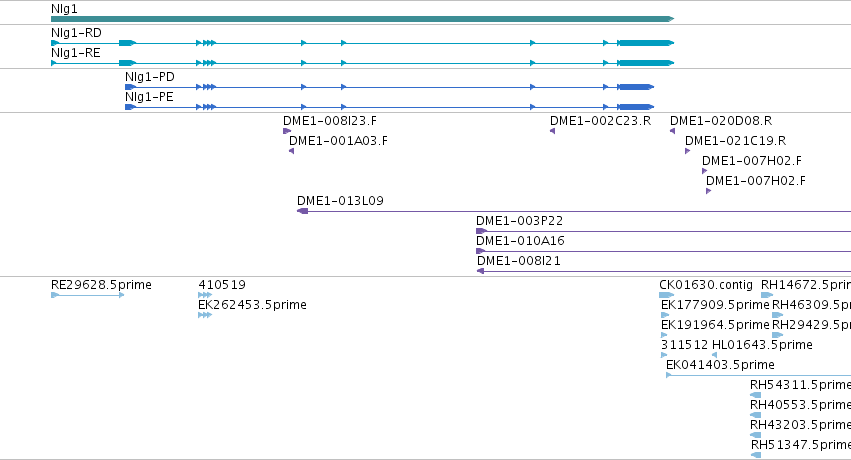This screenshot has height=460, width=851.
Task: Open the DME1-021C19.R label
Action: 735,141
